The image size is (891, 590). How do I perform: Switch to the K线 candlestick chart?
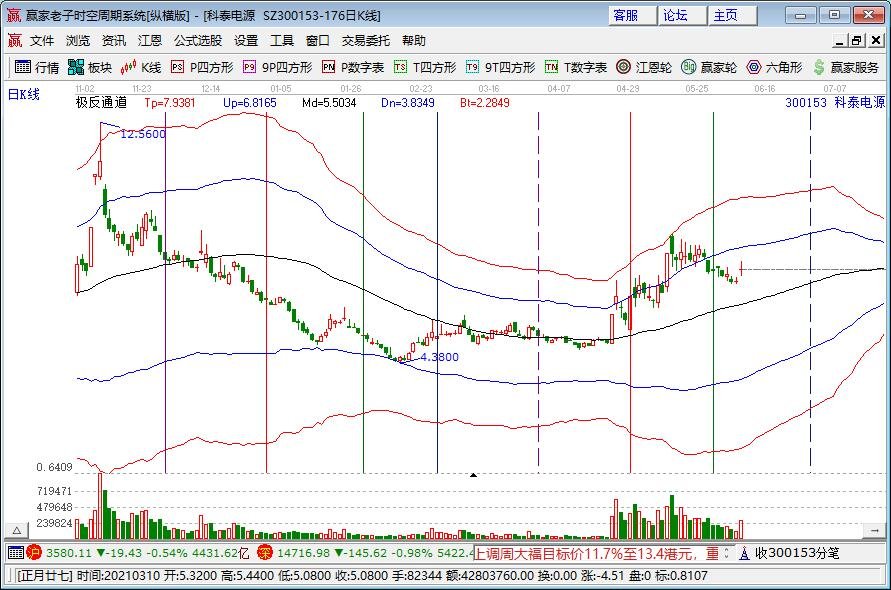(141, 67)
